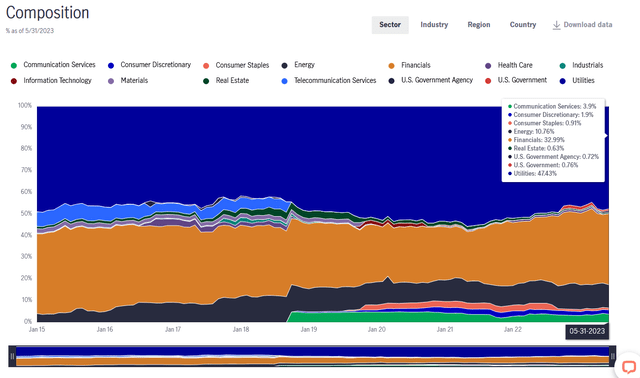640x378 pixels.
Task: Click the Jan 21 axis label
Action: click(x=444, y=329)
